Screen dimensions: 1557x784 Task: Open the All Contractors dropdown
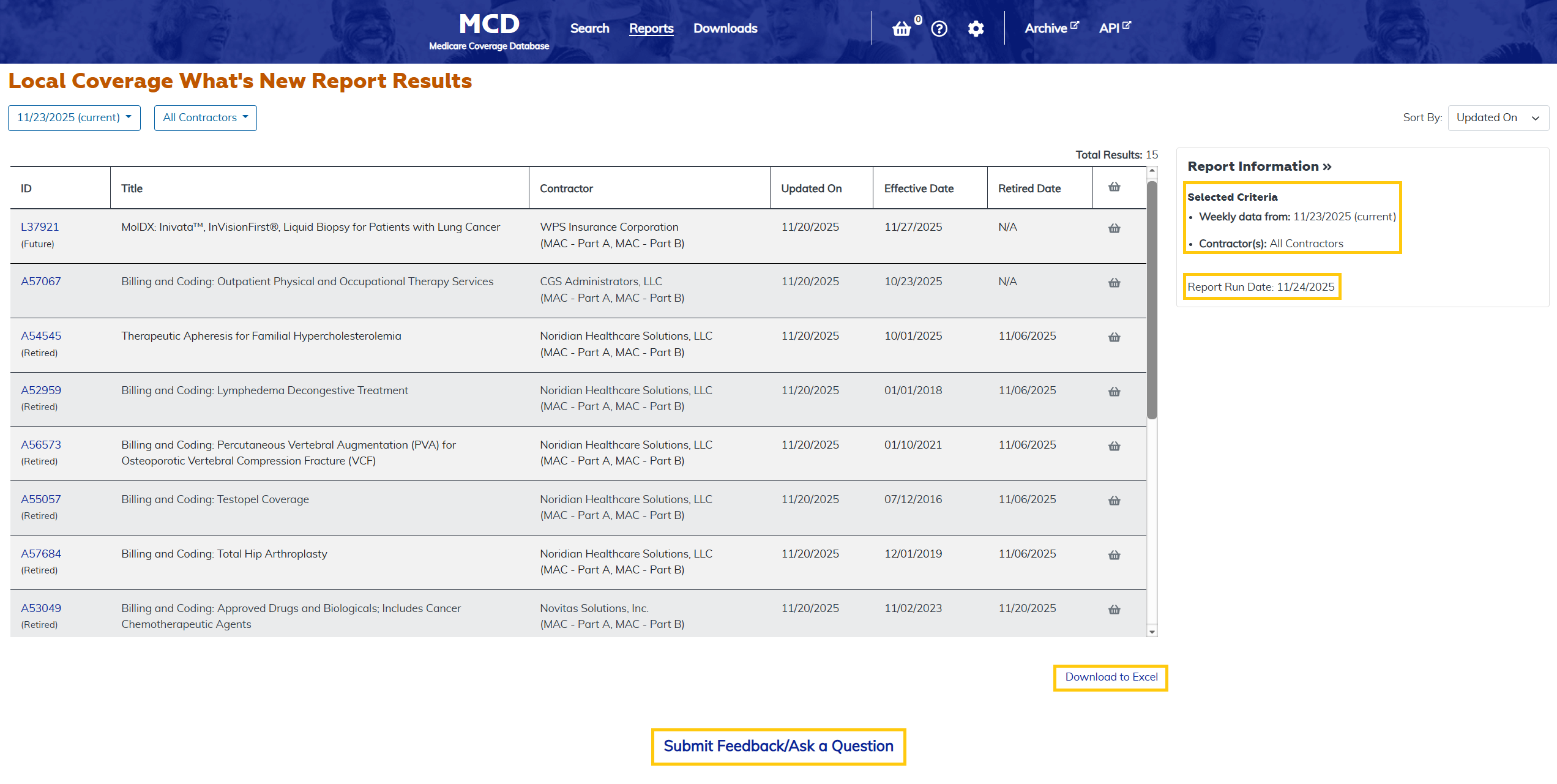(x=205, y=118)
